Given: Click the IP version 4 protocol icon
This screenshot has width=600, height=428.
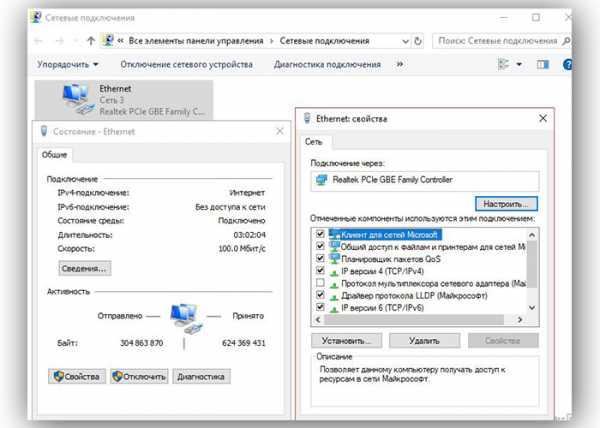Looking at the screenshot, I should click(x=334, y=272).
